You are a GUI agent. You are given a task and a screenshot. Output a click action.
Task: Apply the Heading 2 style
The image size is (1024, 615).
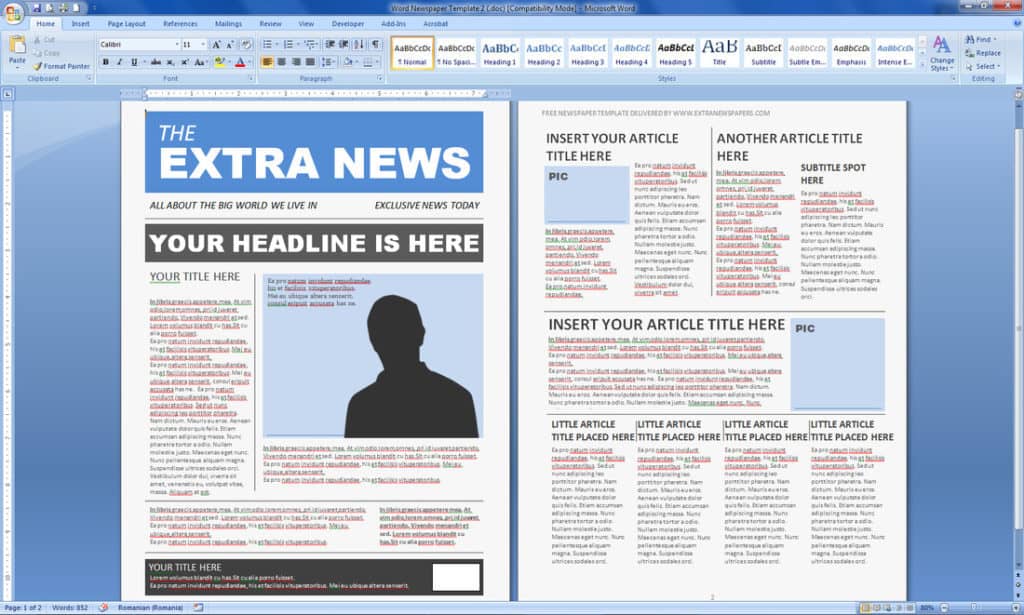pyautogui.click(x=544, y=53)
